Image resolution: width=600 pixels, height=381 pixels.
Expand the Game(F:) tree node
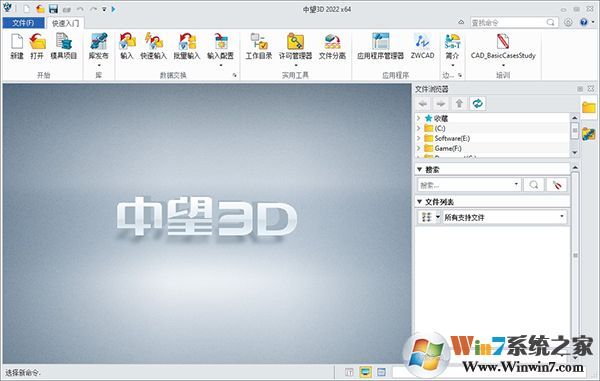[419, 148]
